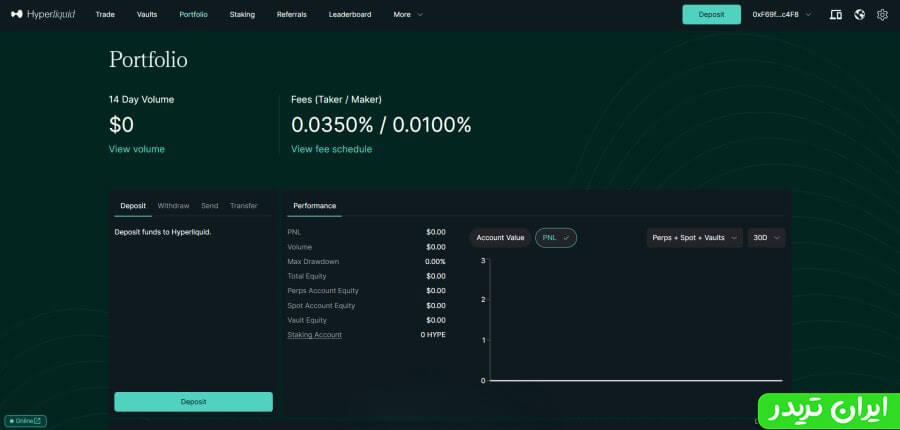Open the Staking Account link
The image size is (900, 430).
(315, 335)
